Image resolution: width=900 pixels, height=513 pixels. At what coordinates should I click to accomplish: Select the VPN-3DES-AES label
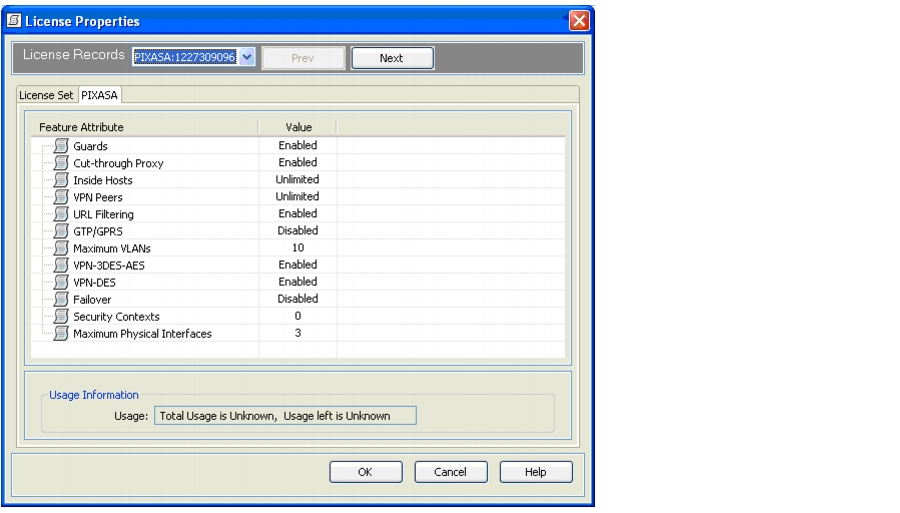pos(108,265)
